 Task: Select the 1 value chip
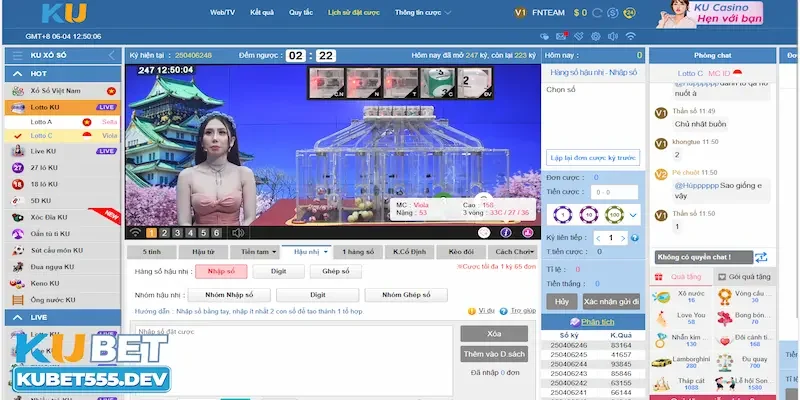[x=562, y=215]
